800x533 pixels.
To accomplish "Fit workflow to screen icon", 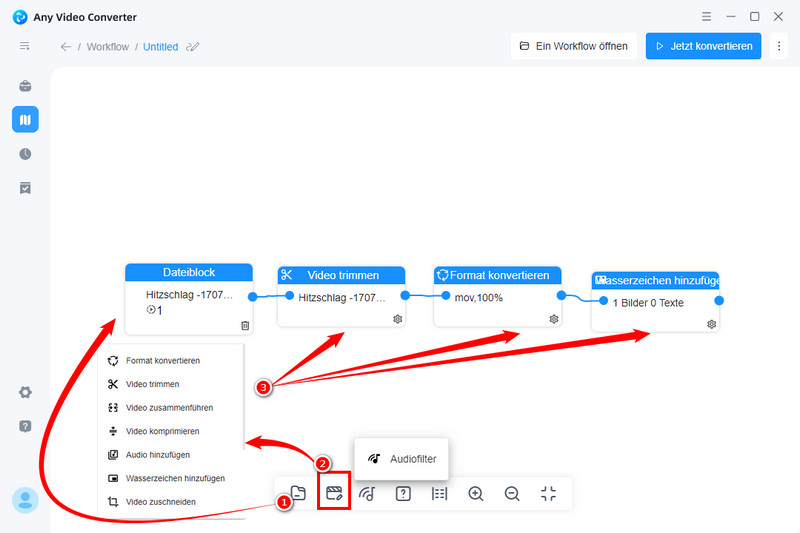I will pos(548,493).
